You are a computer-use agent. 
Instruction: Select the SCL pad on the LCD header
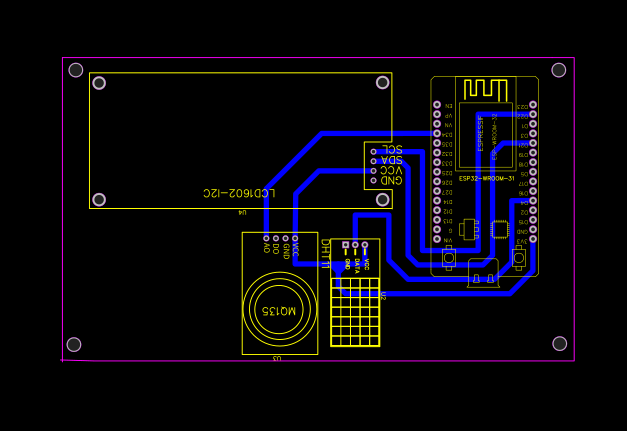coord(373,152)
